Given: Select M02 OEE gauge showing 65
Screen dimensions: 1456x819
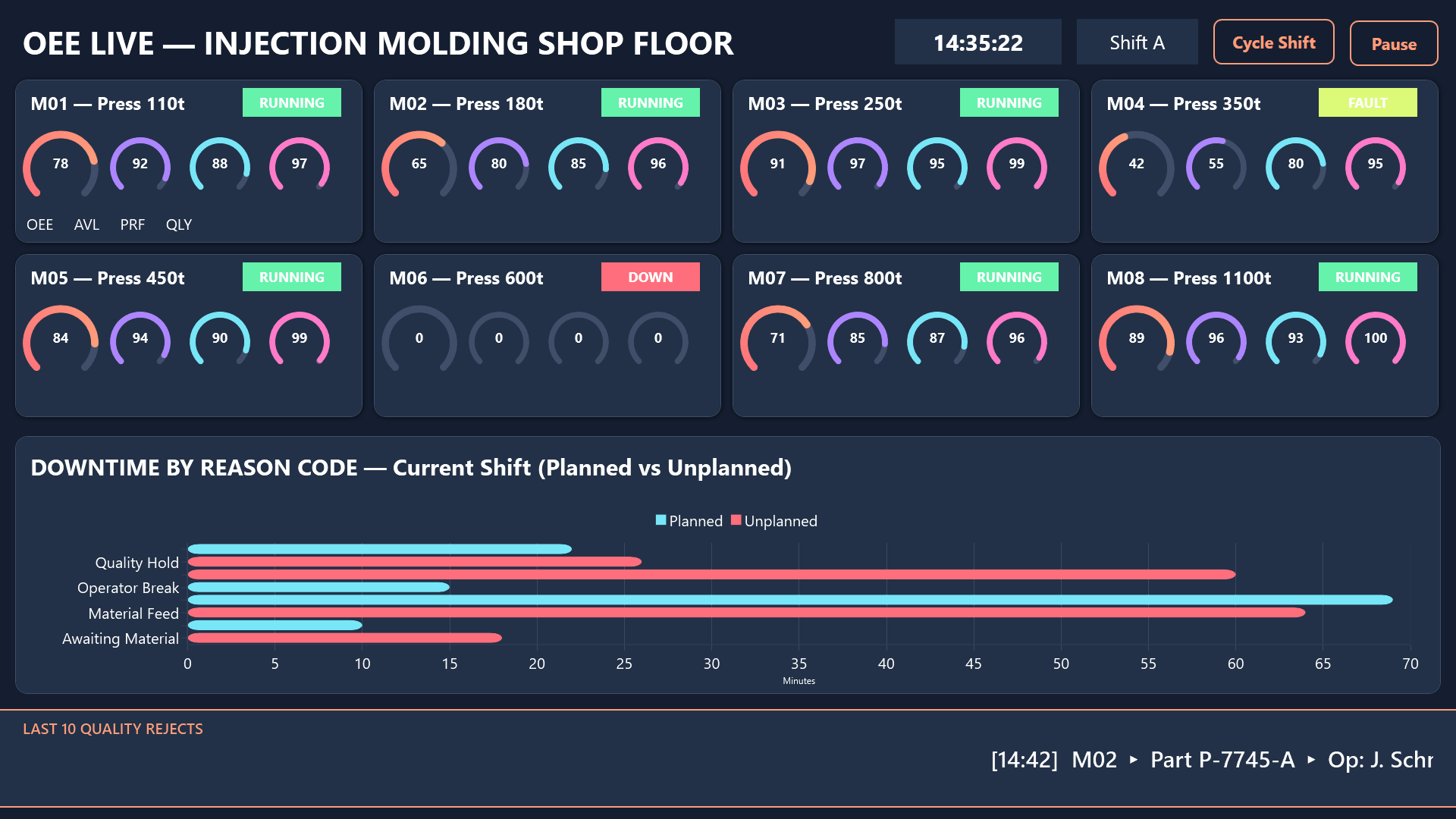Looking at the screenshot, I should coord(419,165).
